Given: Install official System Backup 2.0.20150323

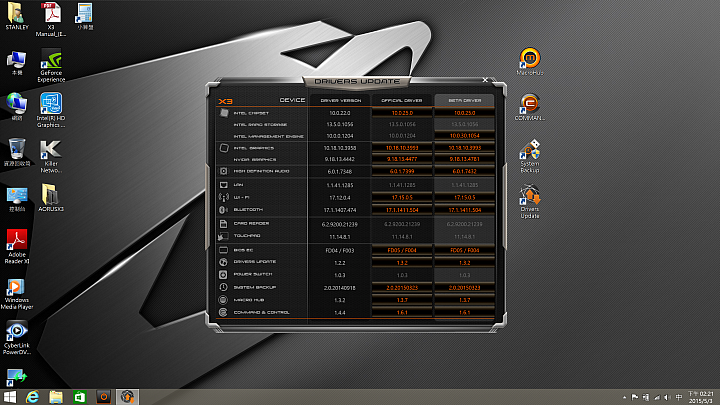Looking at the screenshot, I should (x=402, y=287).
